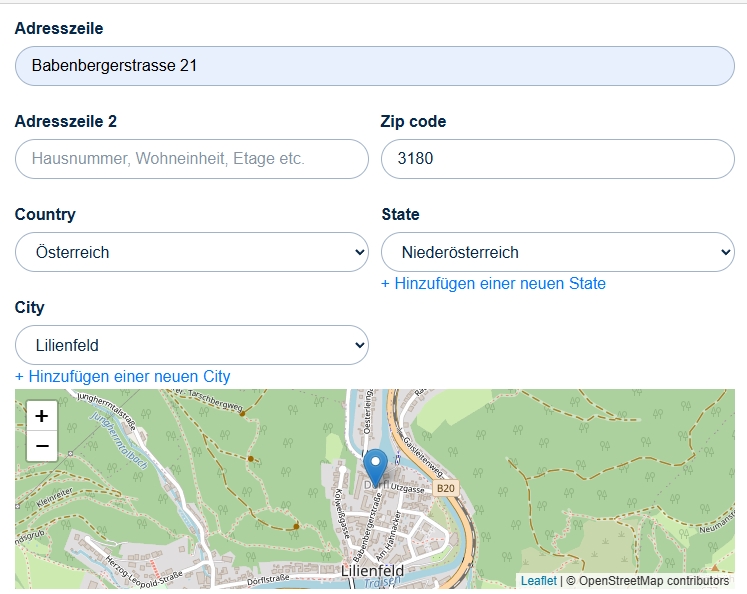Viewport: 747px width, 594px height.
Task: Focus the Adresszeile field with Babenbergerstrasse 21
Action: pos(375,66)
